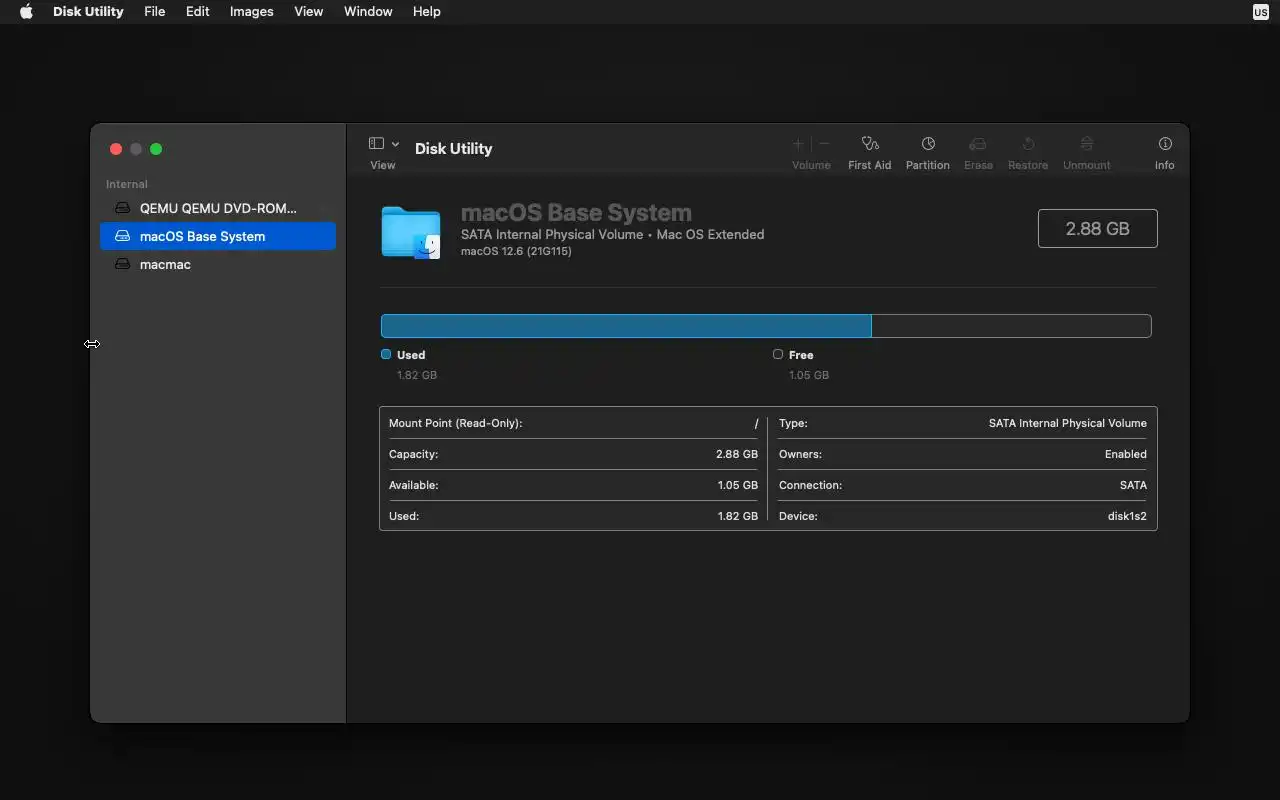Click the 'Enabled' owners value
1280x800 pixels.
[1126, 454]
